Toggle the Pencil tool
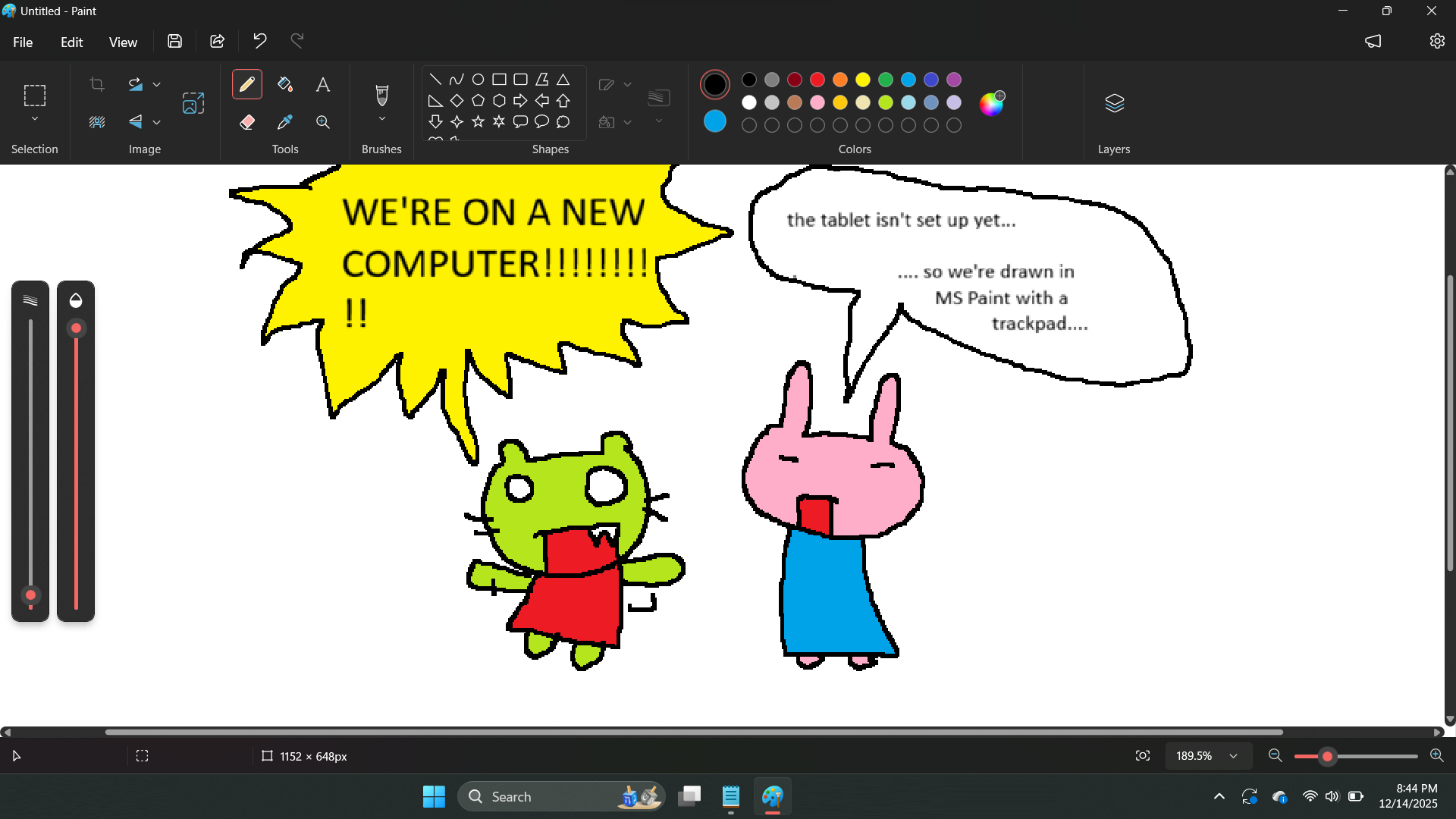This screenshot has width=1456, height=819. pos(247,84)
